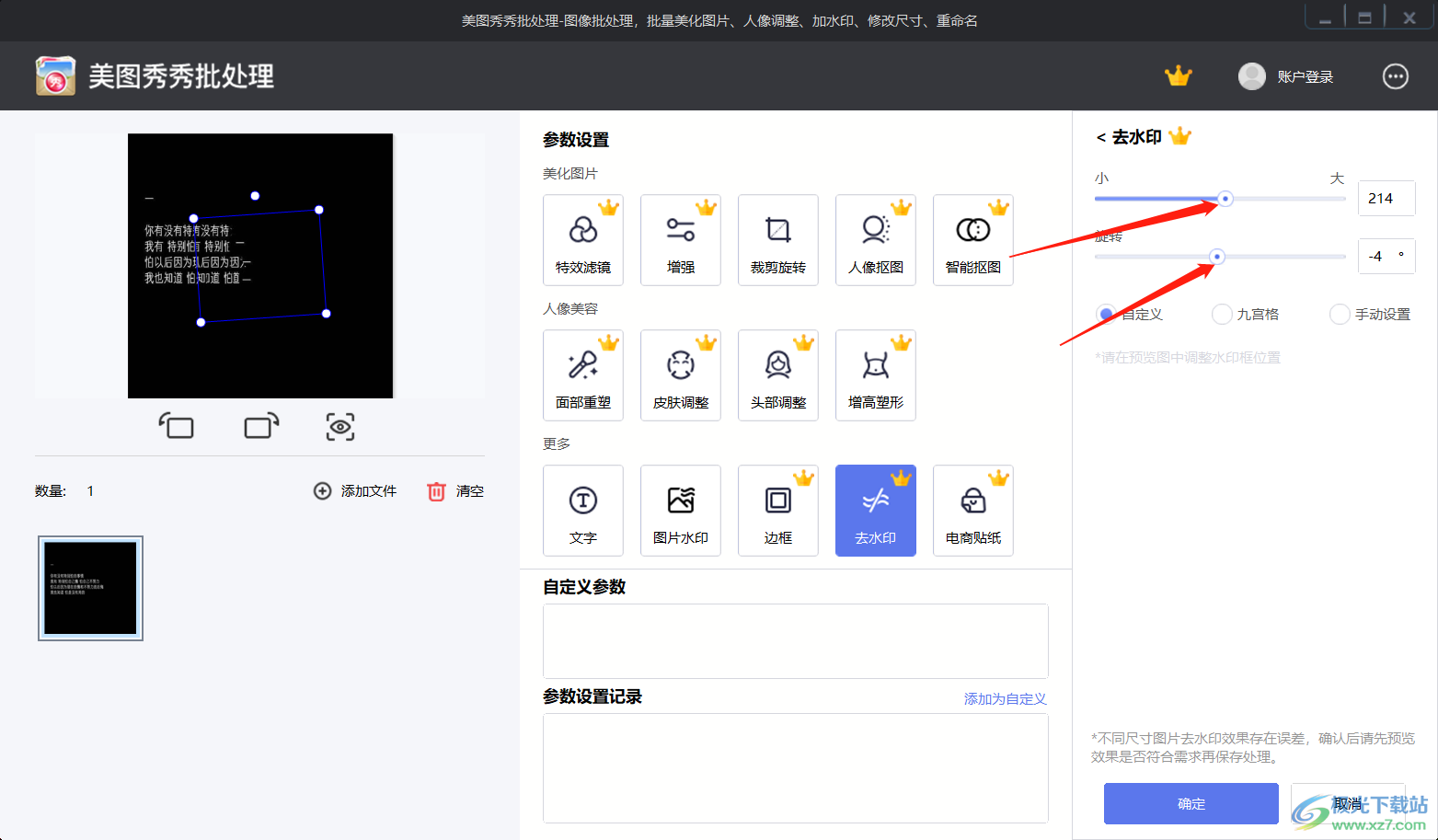The height and width of the screenshot is (840, 1438).
Task: Click the size value field showing 214
Action: point(1386,199)
